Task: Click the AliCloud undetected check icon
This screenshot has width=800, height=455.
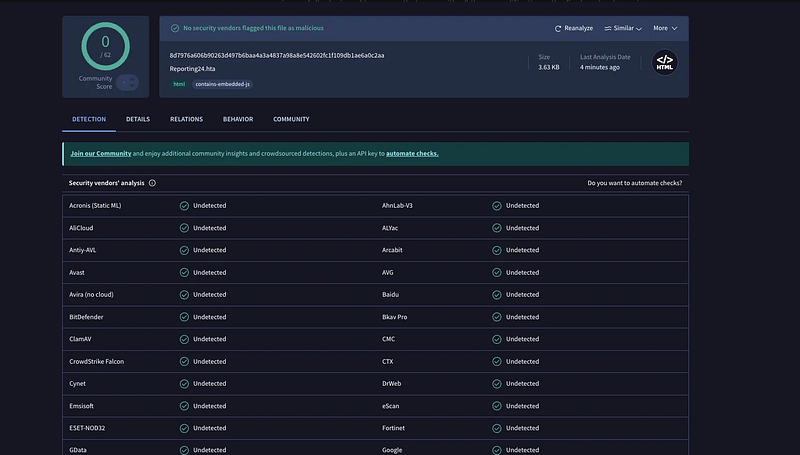Action: (184, 228)
